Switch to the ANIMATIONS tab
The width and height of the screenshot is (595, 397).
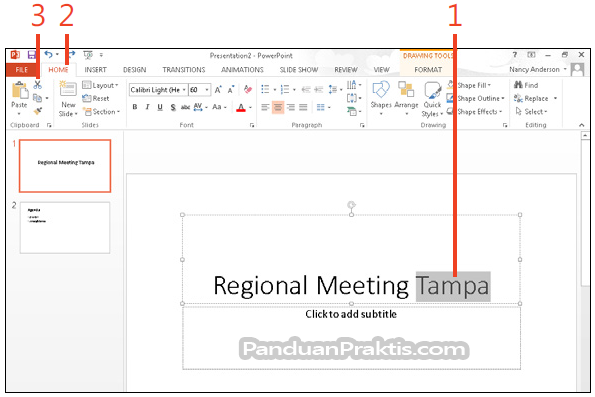242,70
